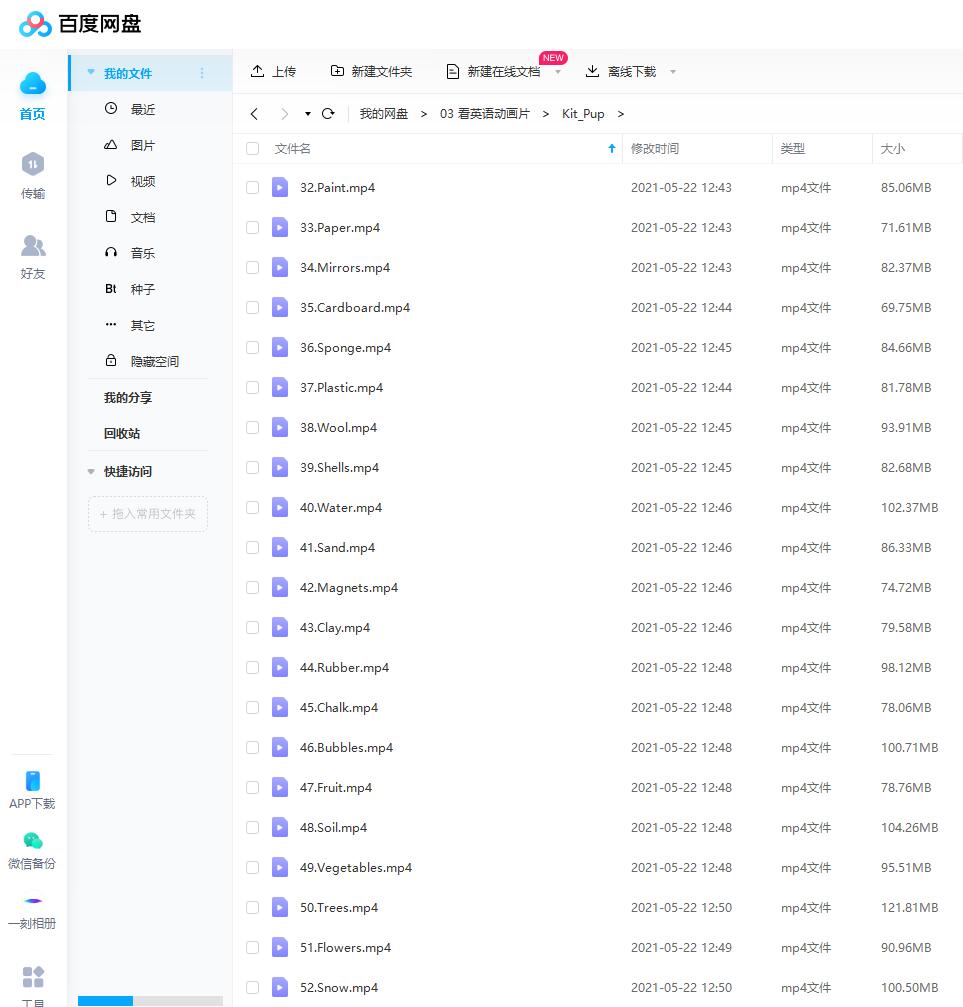Expand the 离线下载 dropdown arrow
Viewport: 963px width, 1007px height.
click(673, 72)
